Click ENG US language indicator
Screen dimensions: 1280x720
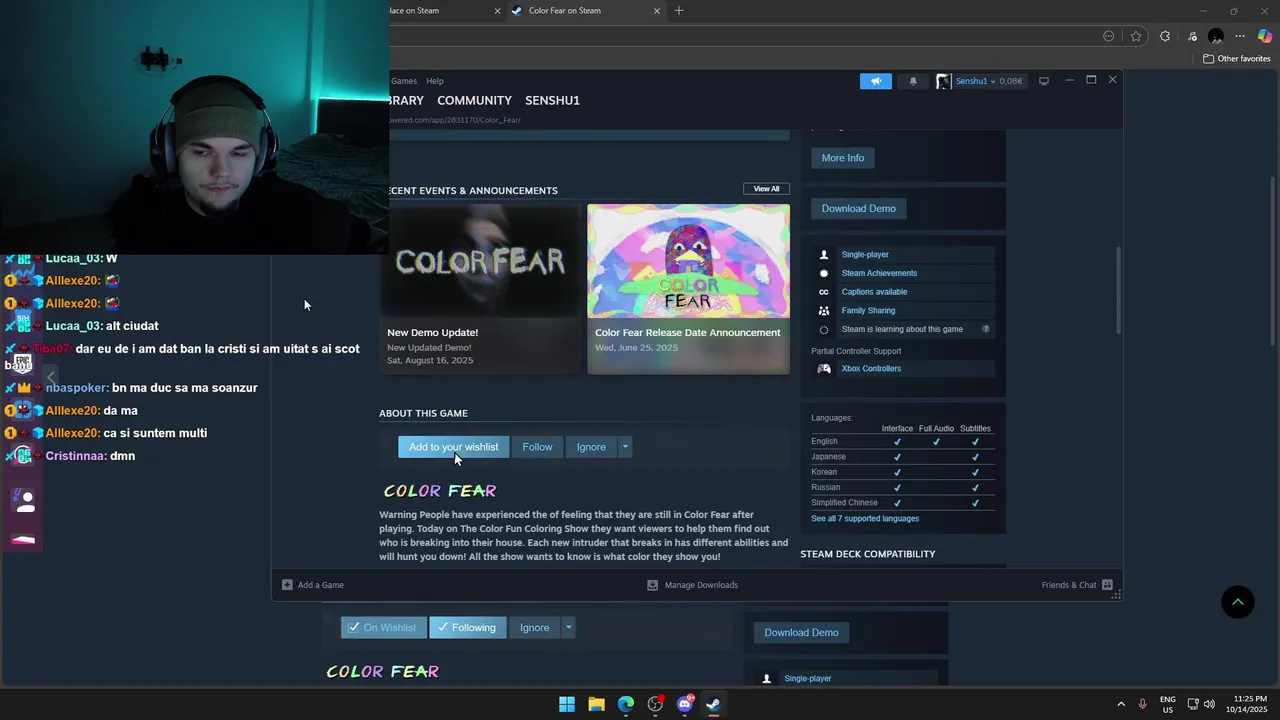(1168, 704)
